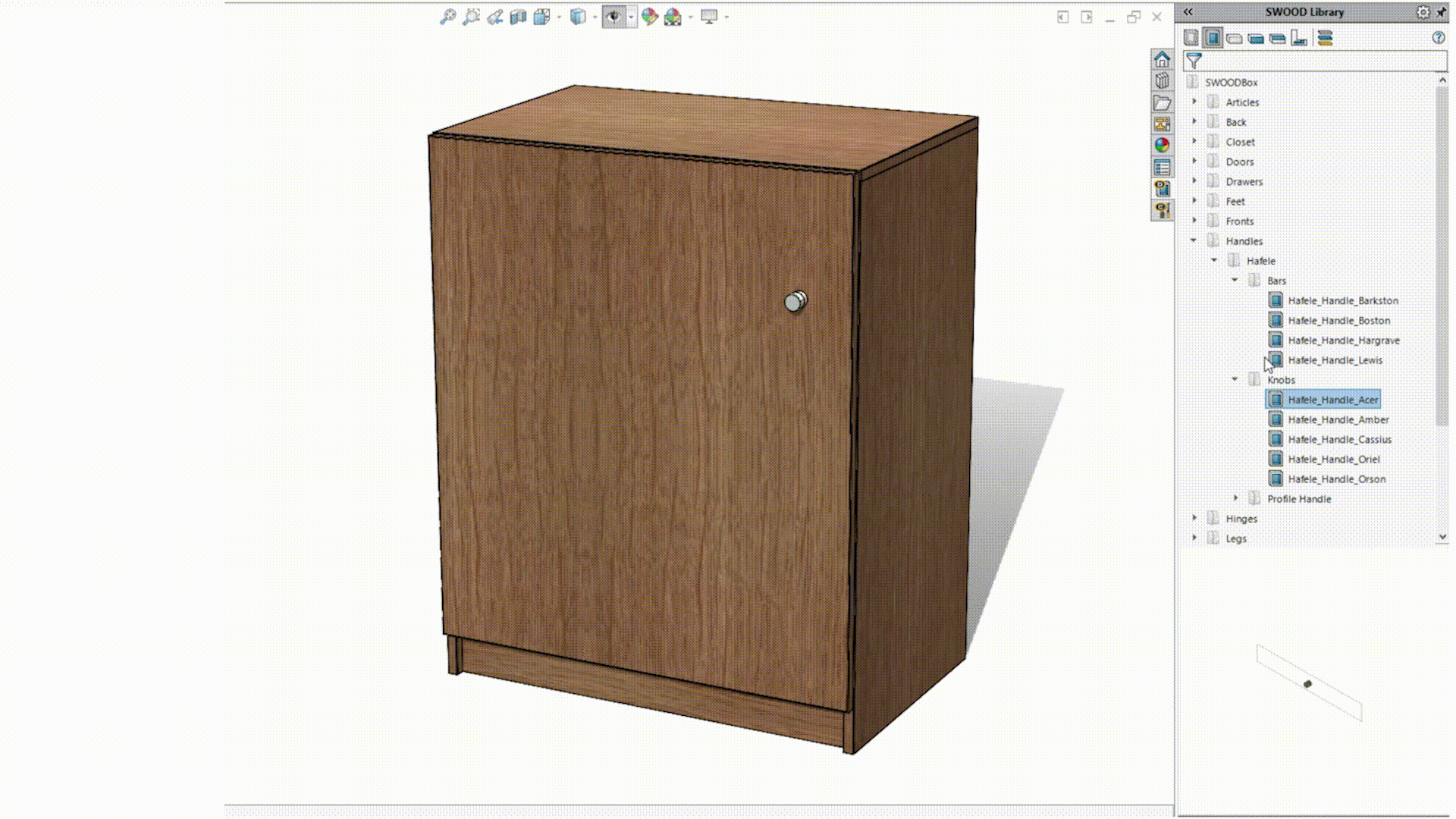Expand the Drawers folder
This screenshot has width=1456, height=819.
(x=1194, y=180)
